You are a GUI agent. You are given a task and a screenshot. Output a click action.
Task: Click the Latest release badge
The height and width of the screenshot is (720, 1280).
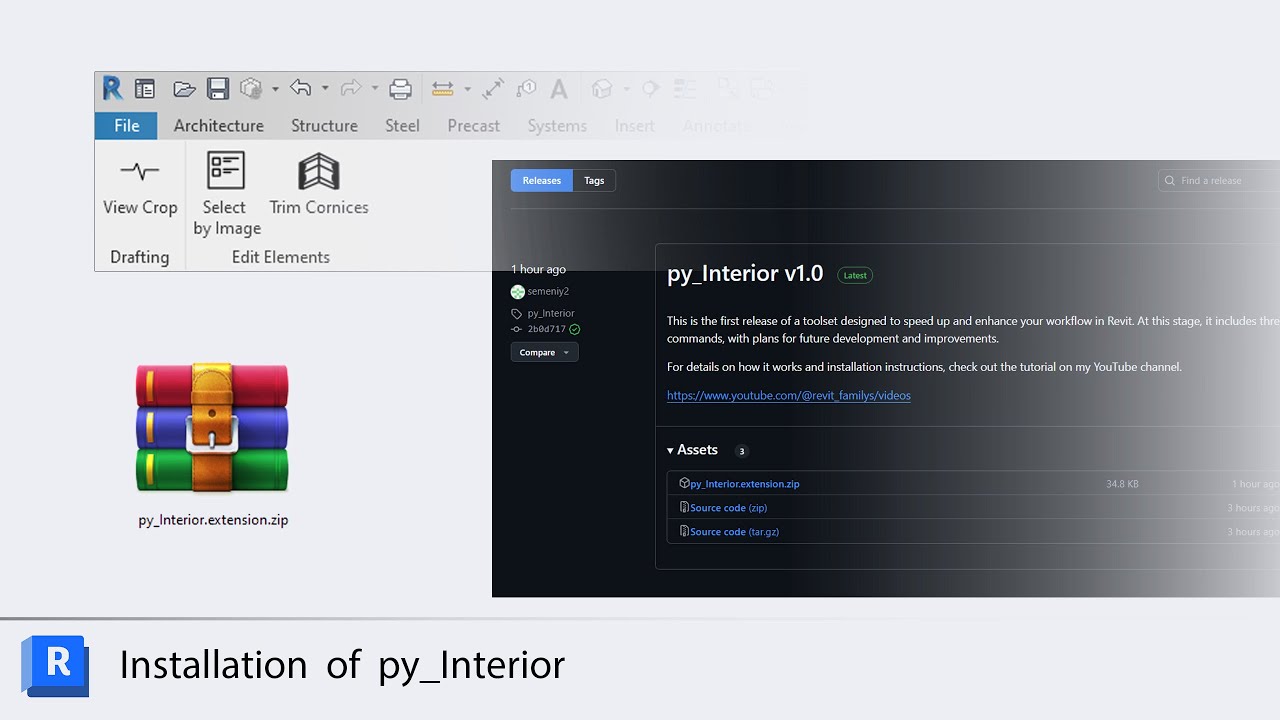(854, 275)
